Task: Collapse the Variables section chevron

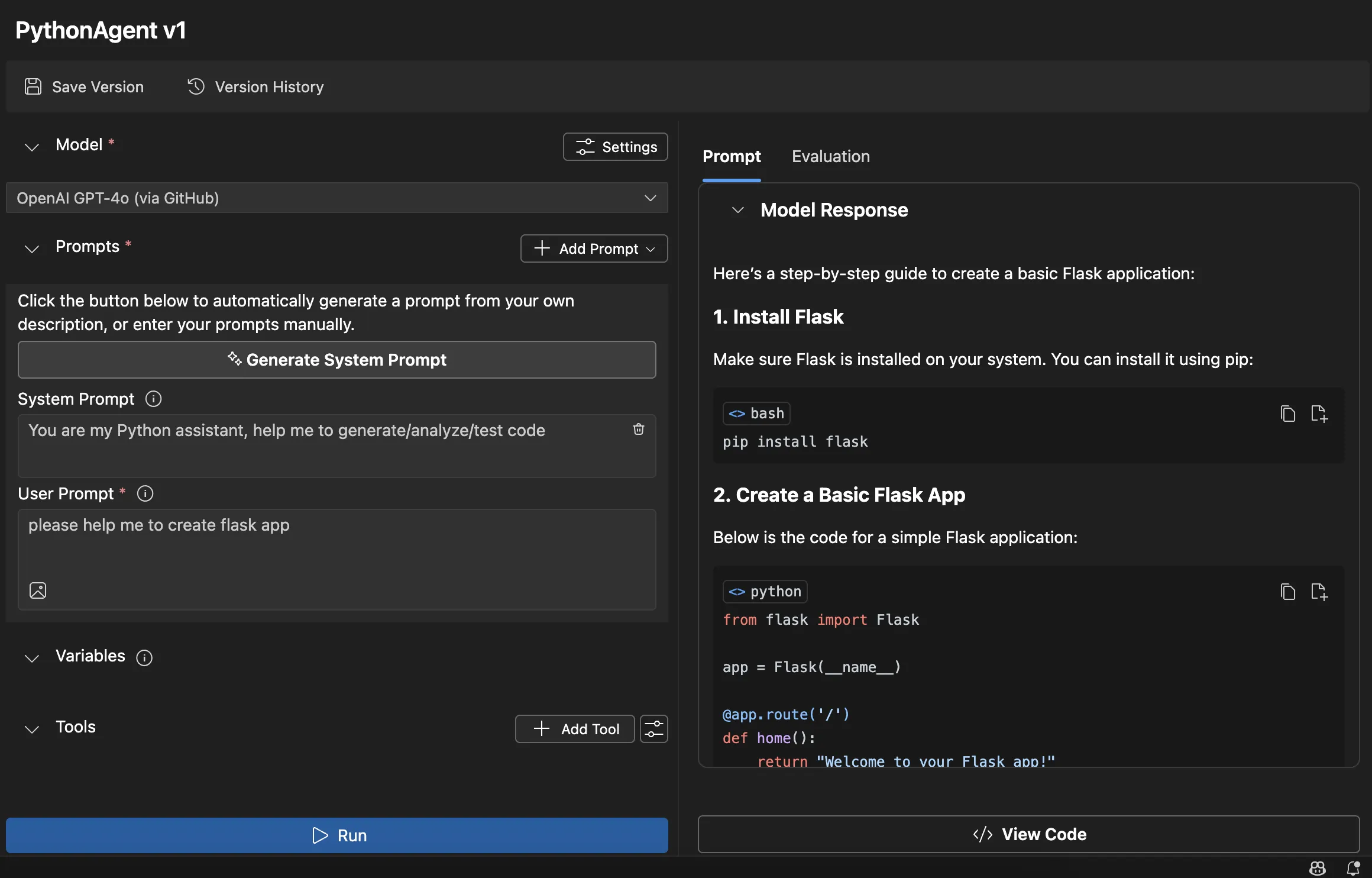Action: 32,657
